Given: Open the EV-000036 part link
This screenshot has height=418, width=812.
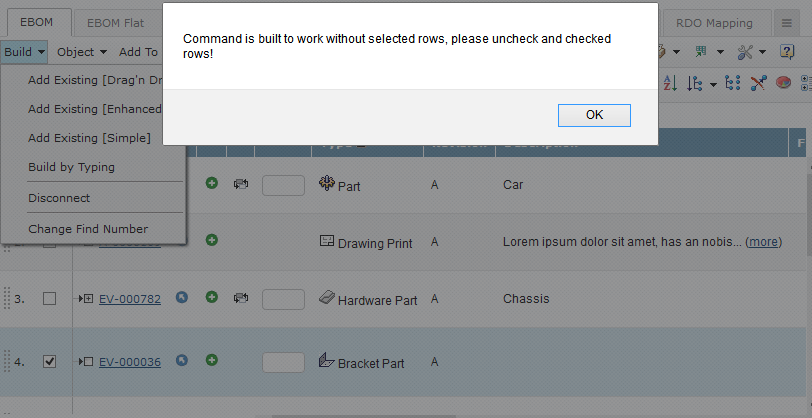Looking at the screenshot, I should (x=129, y=362).
